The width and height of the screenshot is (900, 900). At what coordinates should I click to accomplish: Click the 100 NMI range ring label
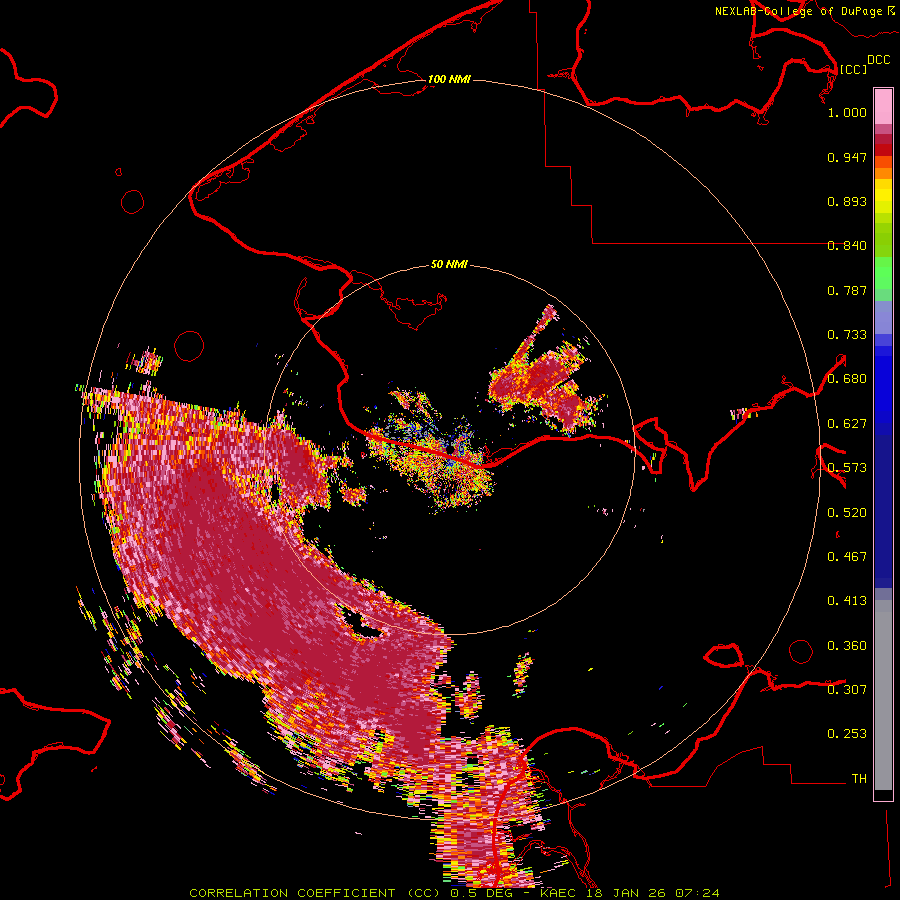point(449,79)
